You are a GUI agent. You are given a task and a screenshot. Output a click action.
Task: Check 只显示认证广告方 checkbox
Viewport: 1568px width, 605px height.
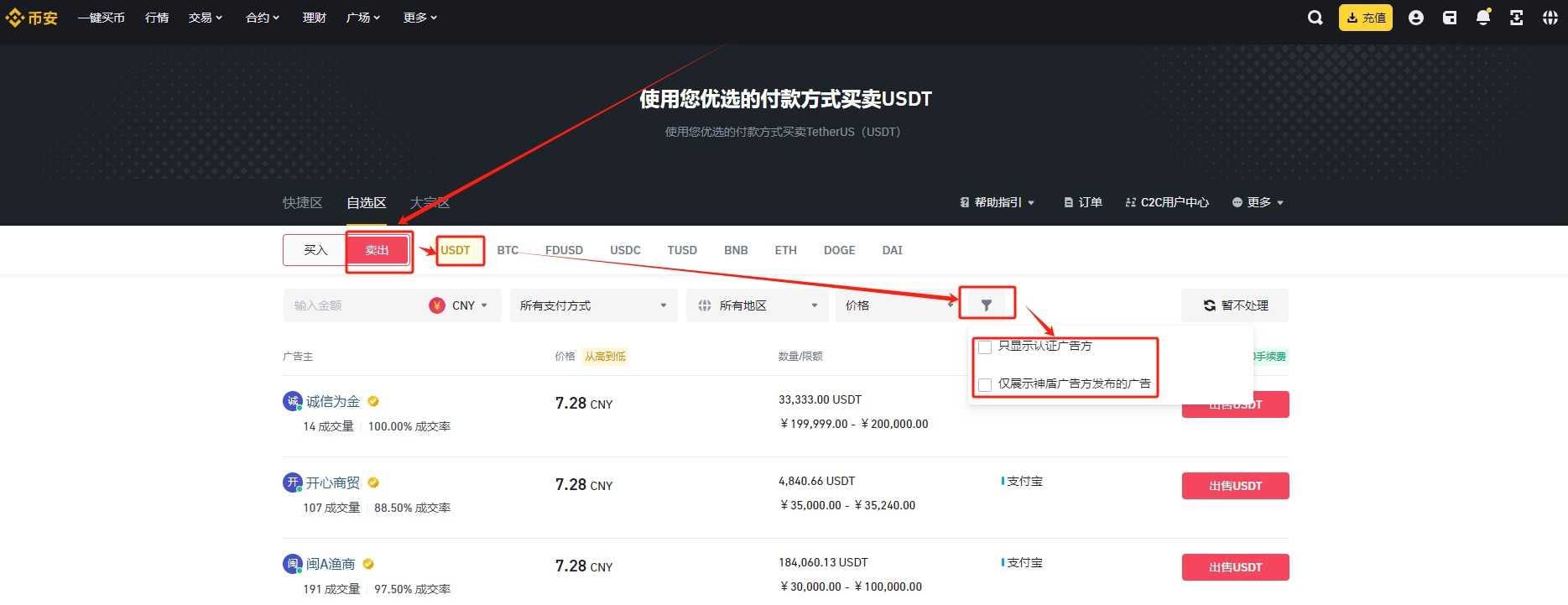pos(985,347)
